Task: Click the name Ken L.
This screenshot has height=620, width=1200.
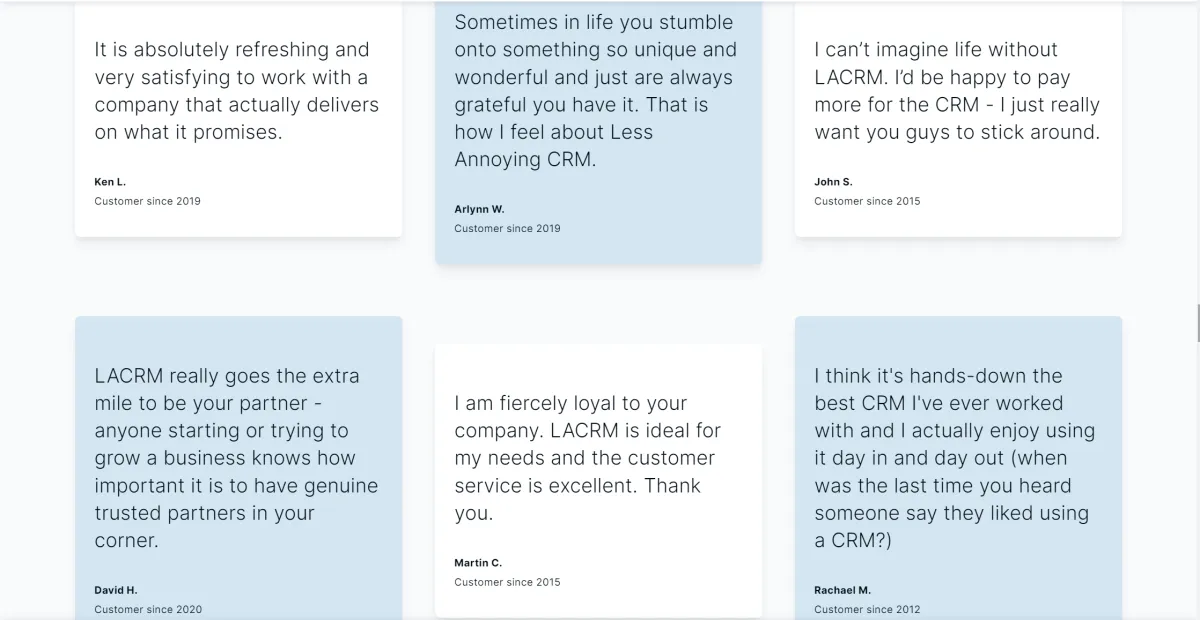Action: tap(110, 182)
